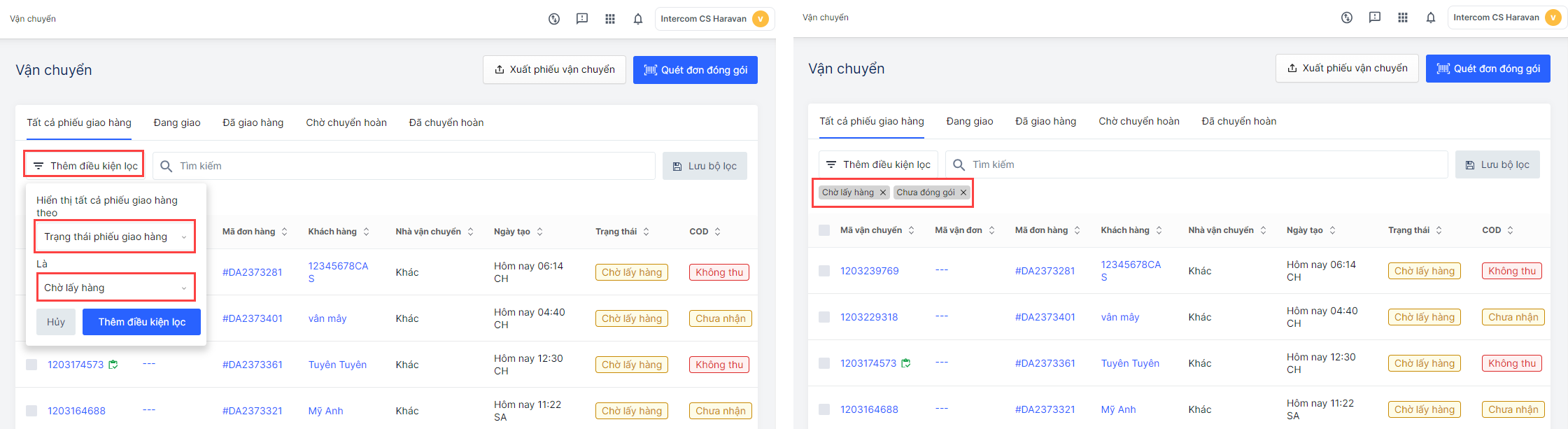
Task: Open the history clock icon in left screenshot
Action: pyautogui.click(x=554, y=19)
